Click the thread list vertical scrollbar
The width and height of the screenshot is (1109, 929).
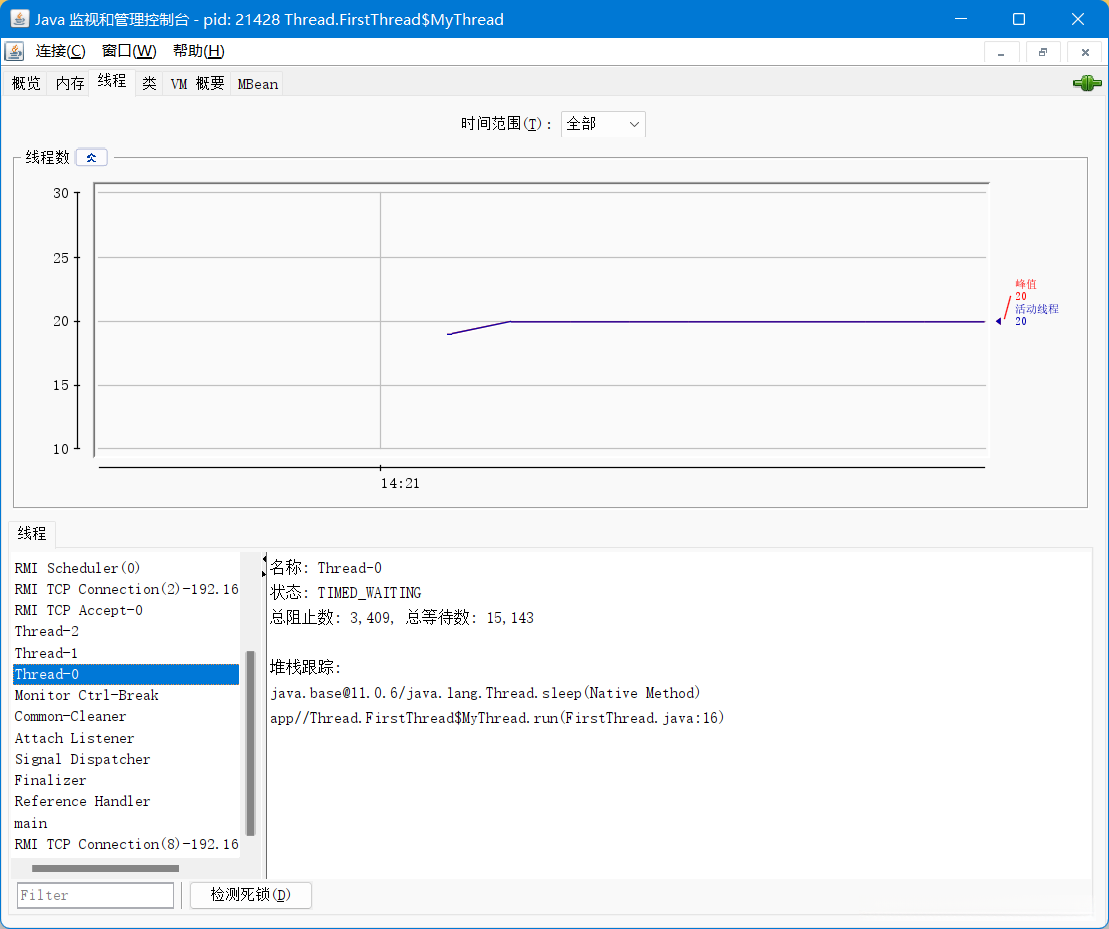pyautogui.click(x=250, y=742)
